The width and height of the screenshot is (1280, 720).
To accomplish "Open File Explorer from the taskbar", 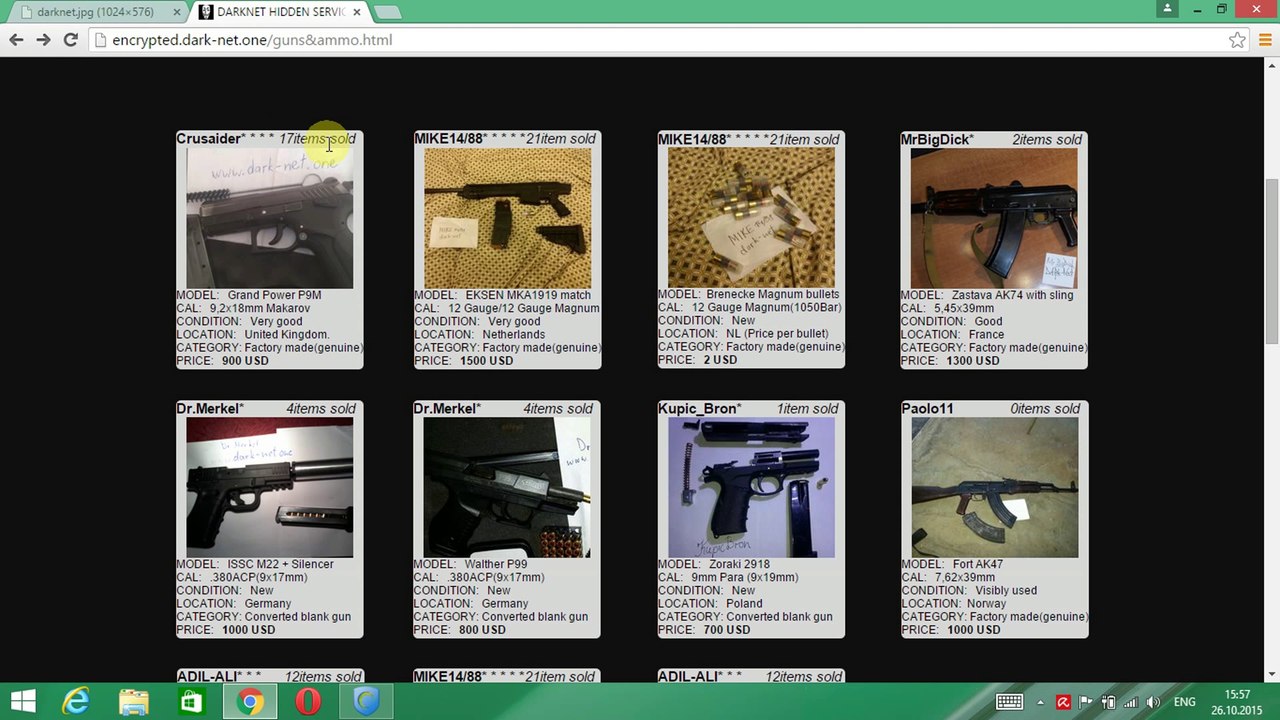I will point(133,701).
